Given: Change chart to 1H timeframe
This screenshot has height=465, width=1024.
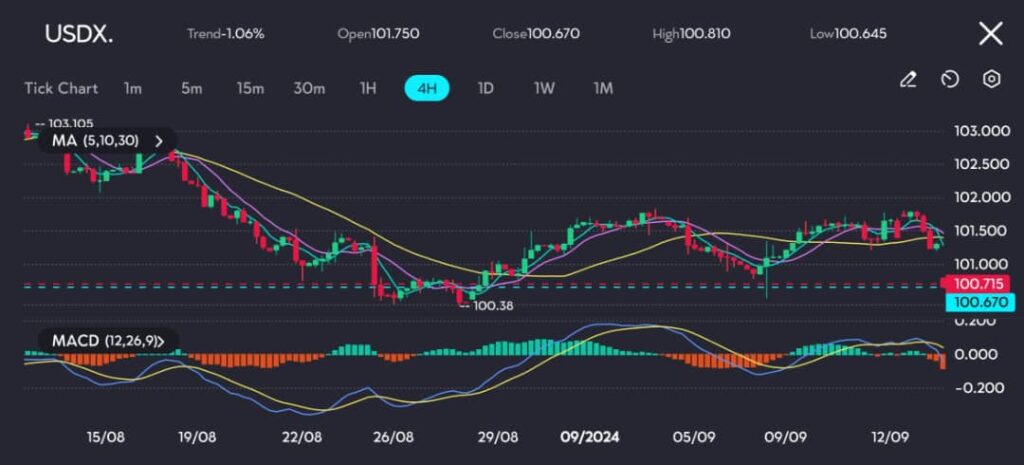Looking at the screenshot, I should pyautogui.click(x=368, y=88).
